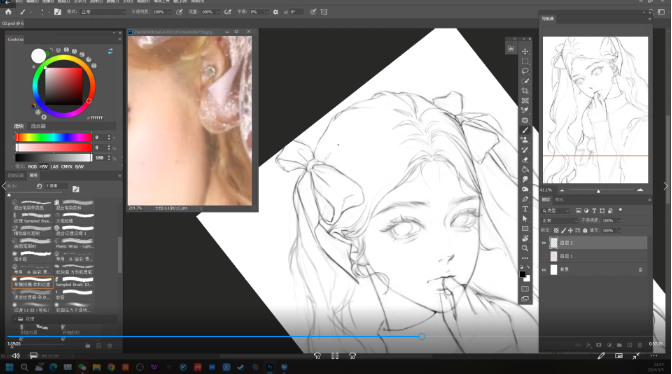Open the Navigator panel tab

[548, 19]
